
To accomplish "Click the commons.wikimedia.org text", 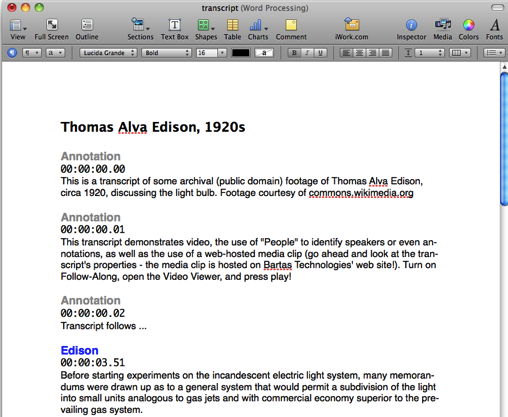I will point(361,193).
